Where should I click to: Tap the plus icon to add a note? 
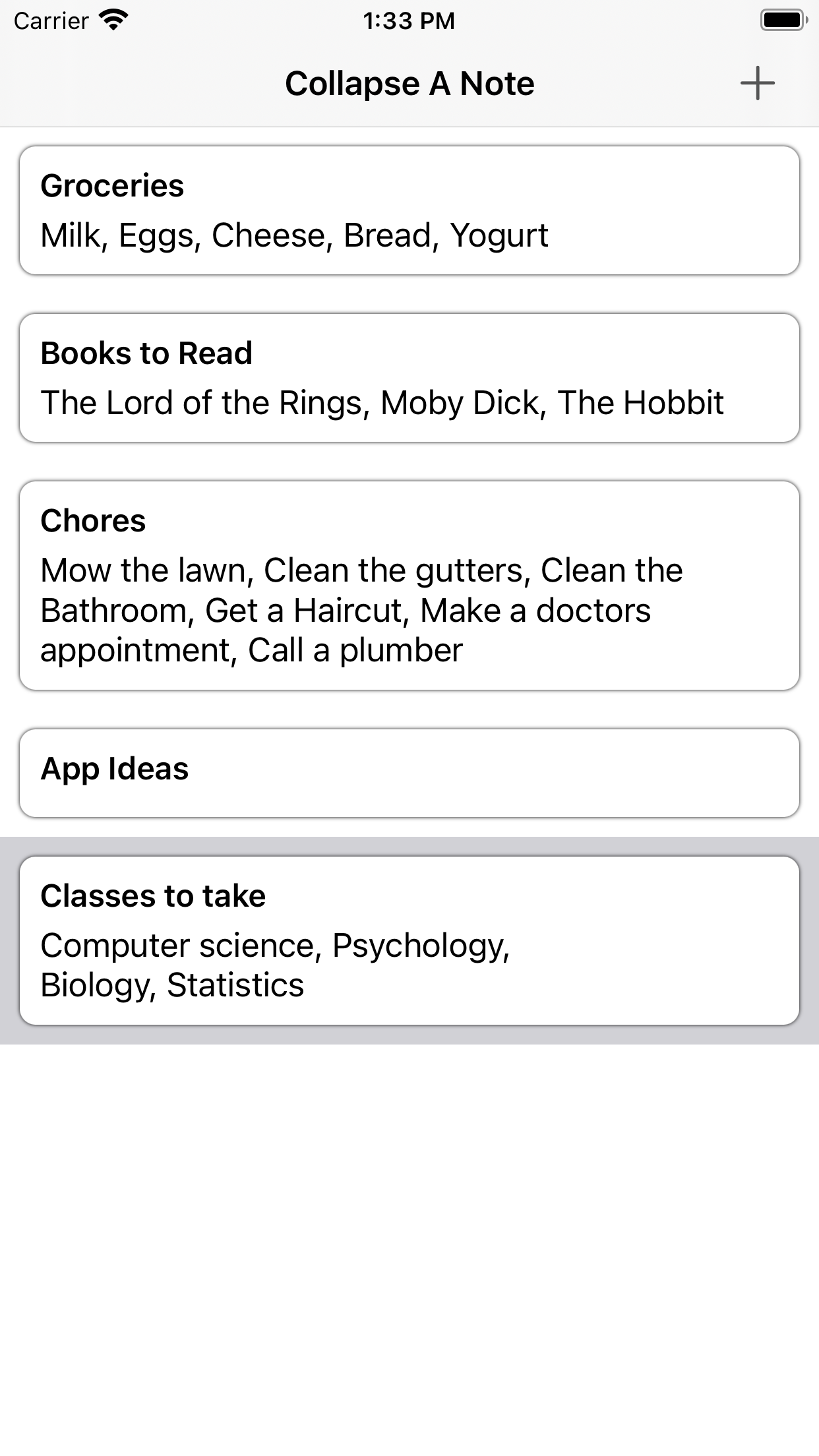point(757,84)
